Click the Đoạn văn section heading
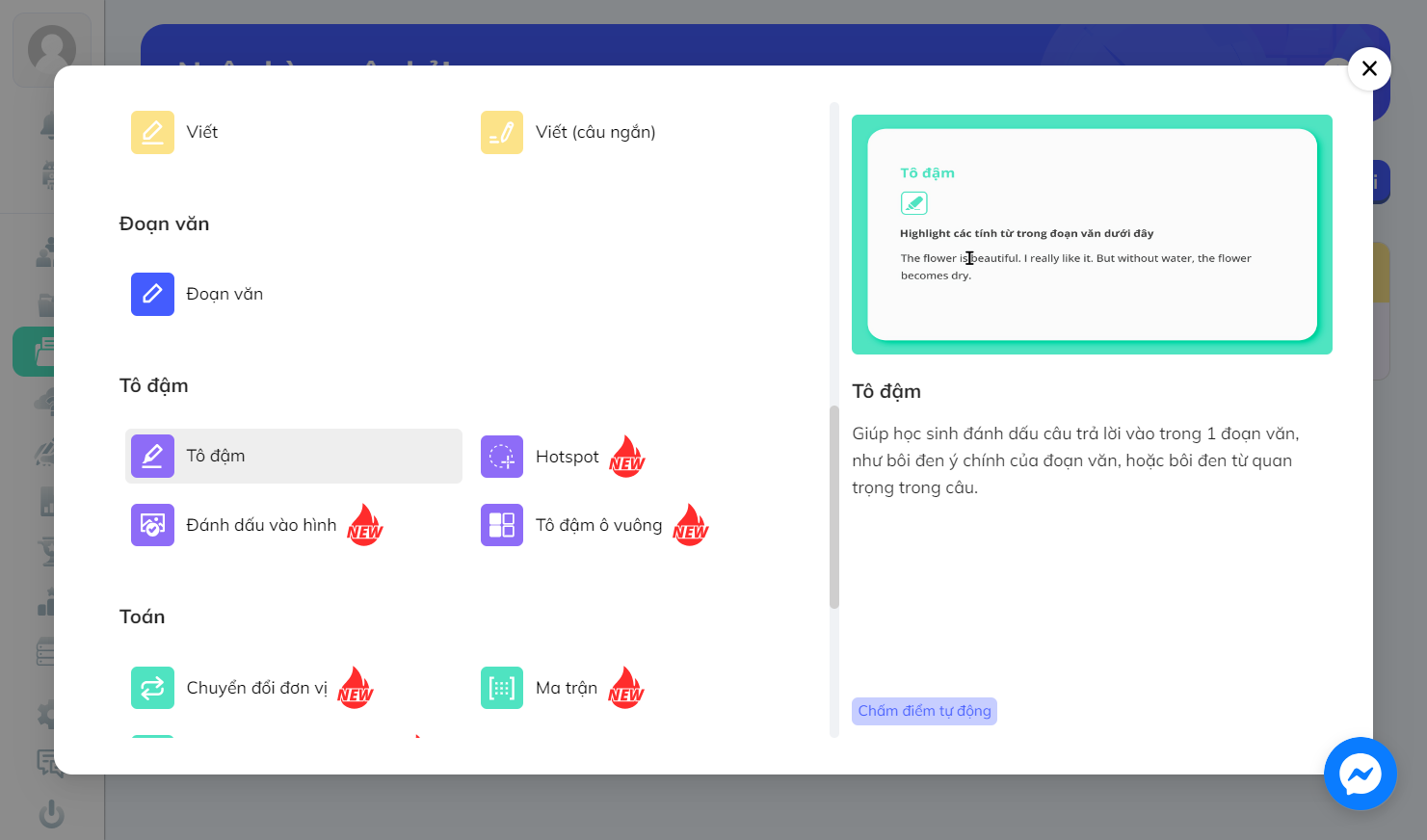1427x840 pixels. [x=164, y=223]
